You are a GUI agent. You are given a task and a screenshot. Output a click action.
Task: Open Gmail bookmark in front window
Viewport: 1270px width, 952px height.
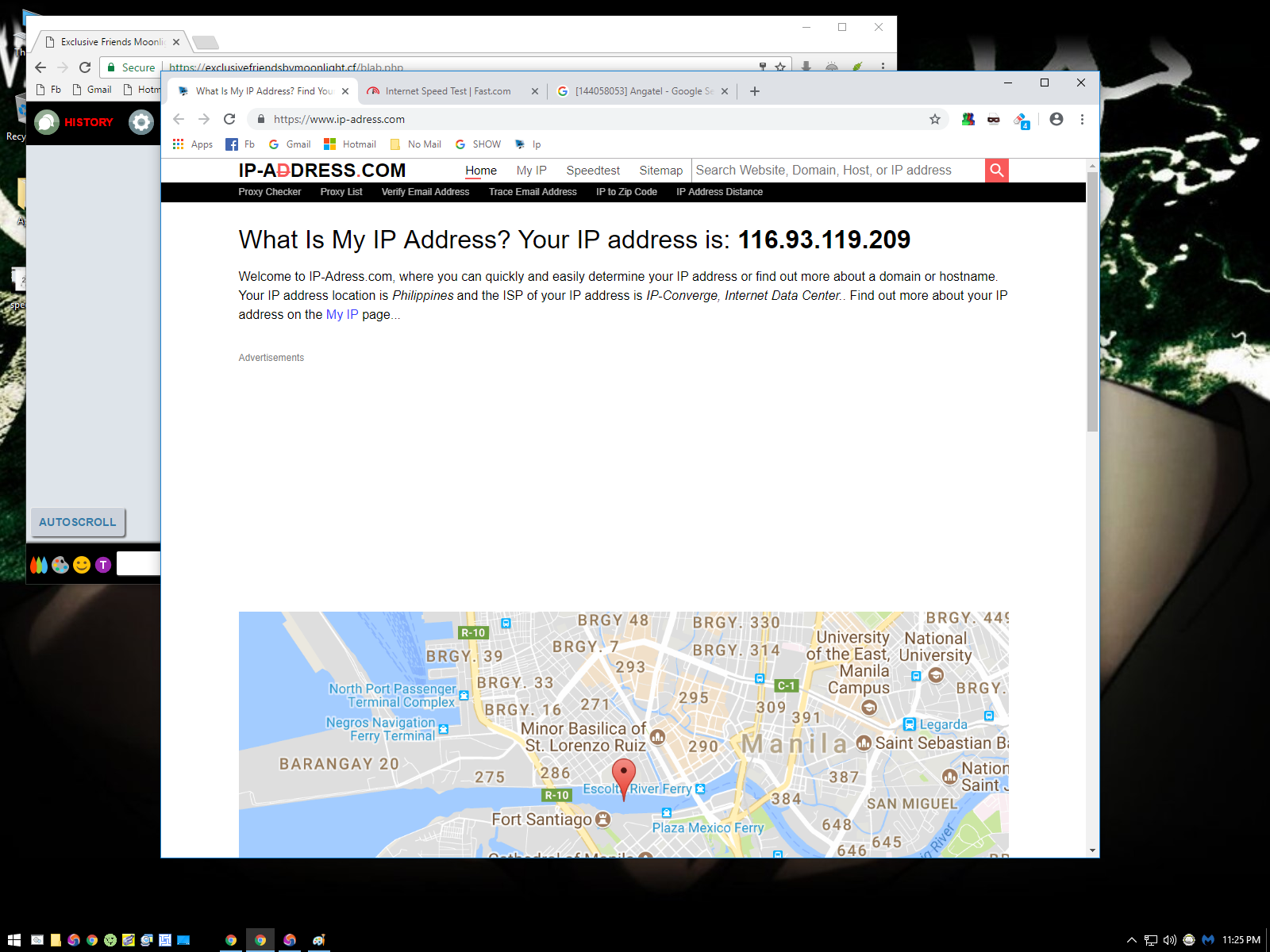pos(290,144)
